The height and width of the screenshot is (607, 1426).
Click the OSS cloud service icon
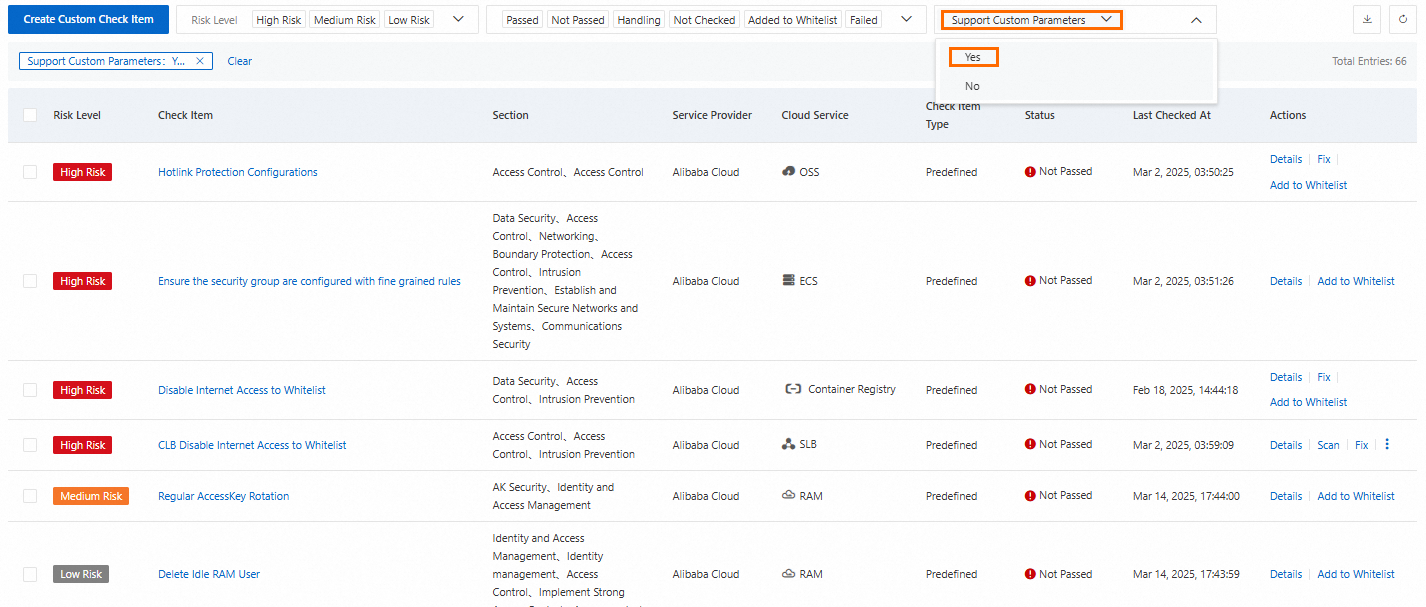(788, 172)
